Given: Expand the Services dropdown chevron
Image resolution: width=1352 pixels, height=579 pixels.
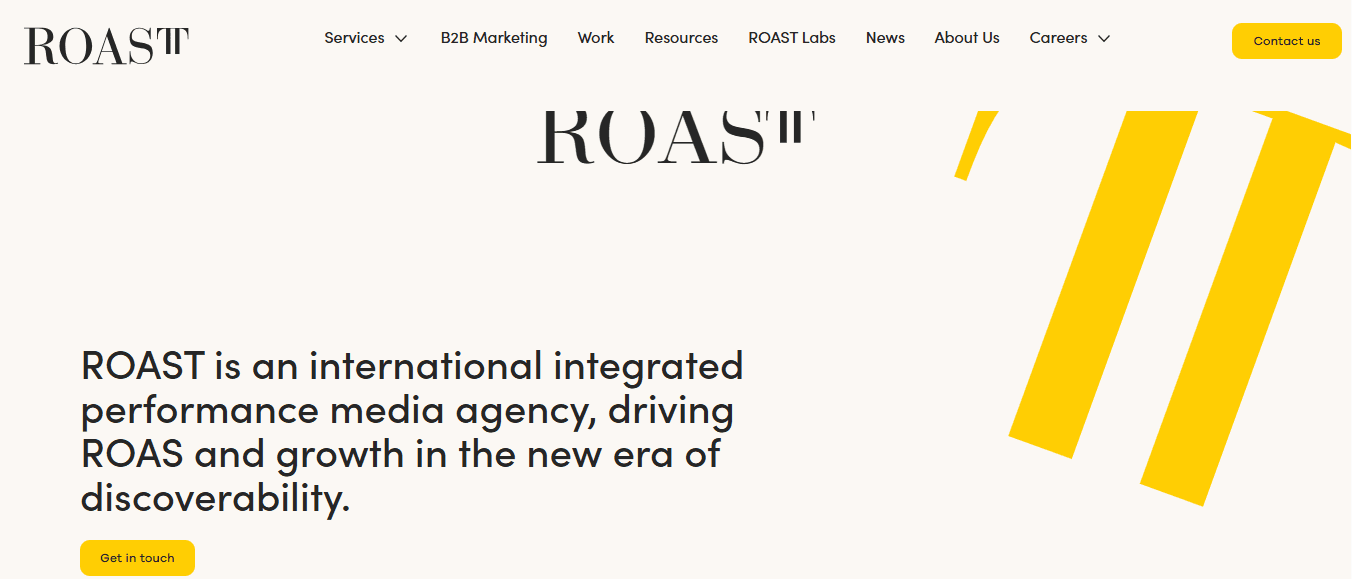Looking at the screenshot, I should tap(402, 38).
